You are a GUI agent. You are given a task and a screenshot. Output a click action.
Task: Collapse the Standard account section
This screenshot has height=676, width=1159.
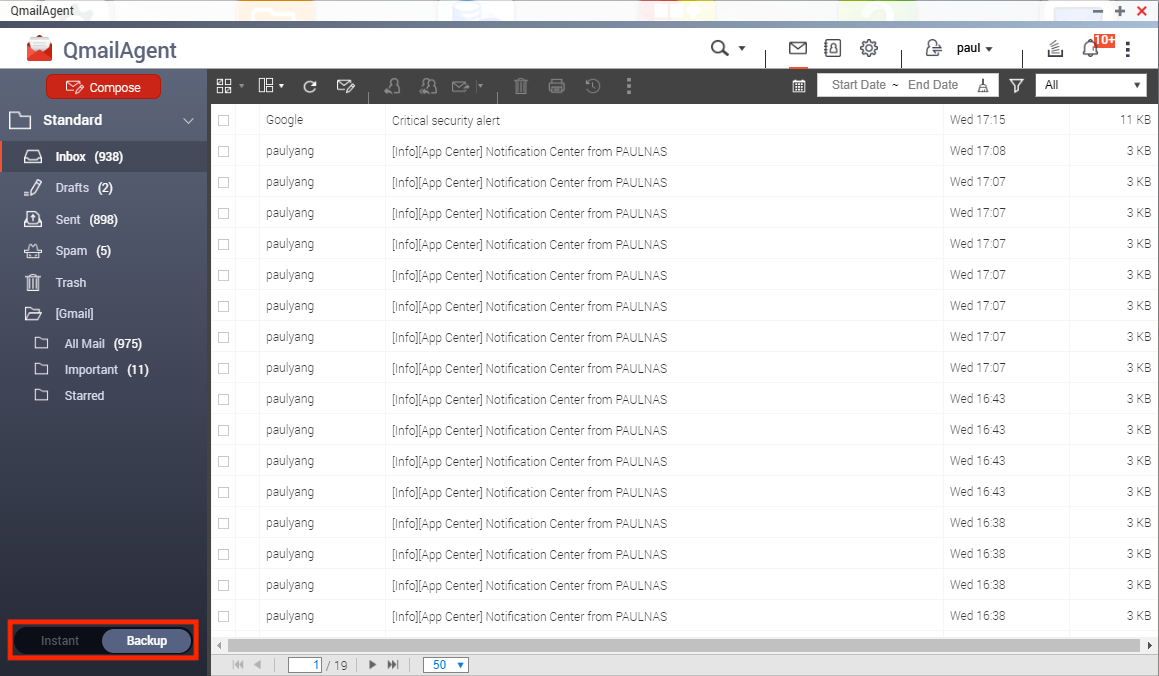186,119
